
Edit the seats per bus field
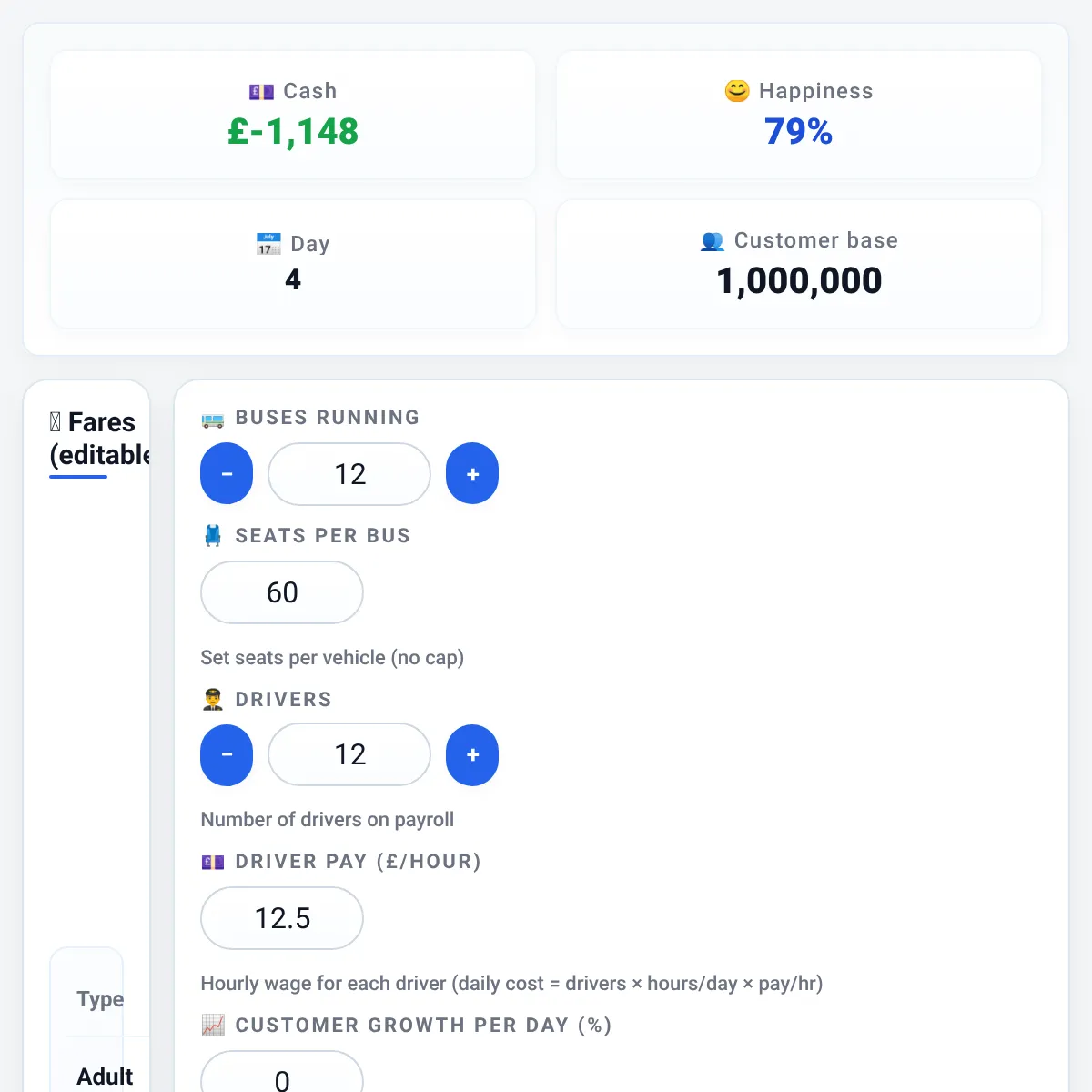pos(282,592)
